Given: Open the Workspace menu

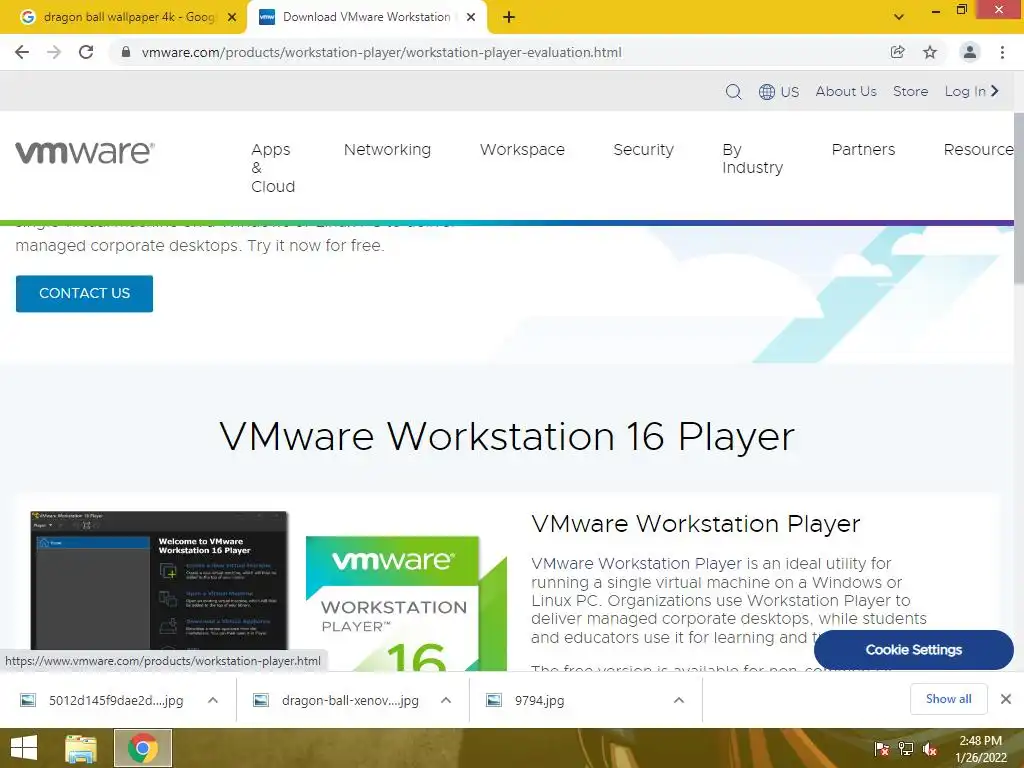Looking at the screenshot, I should coord(522,150).
